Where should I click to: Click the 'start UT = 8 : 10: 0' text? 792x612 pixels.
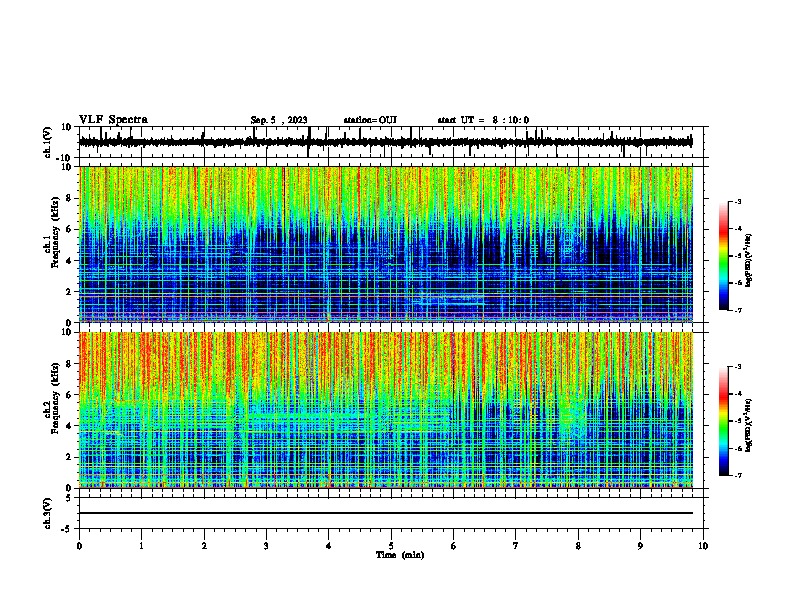pos(483,120)
